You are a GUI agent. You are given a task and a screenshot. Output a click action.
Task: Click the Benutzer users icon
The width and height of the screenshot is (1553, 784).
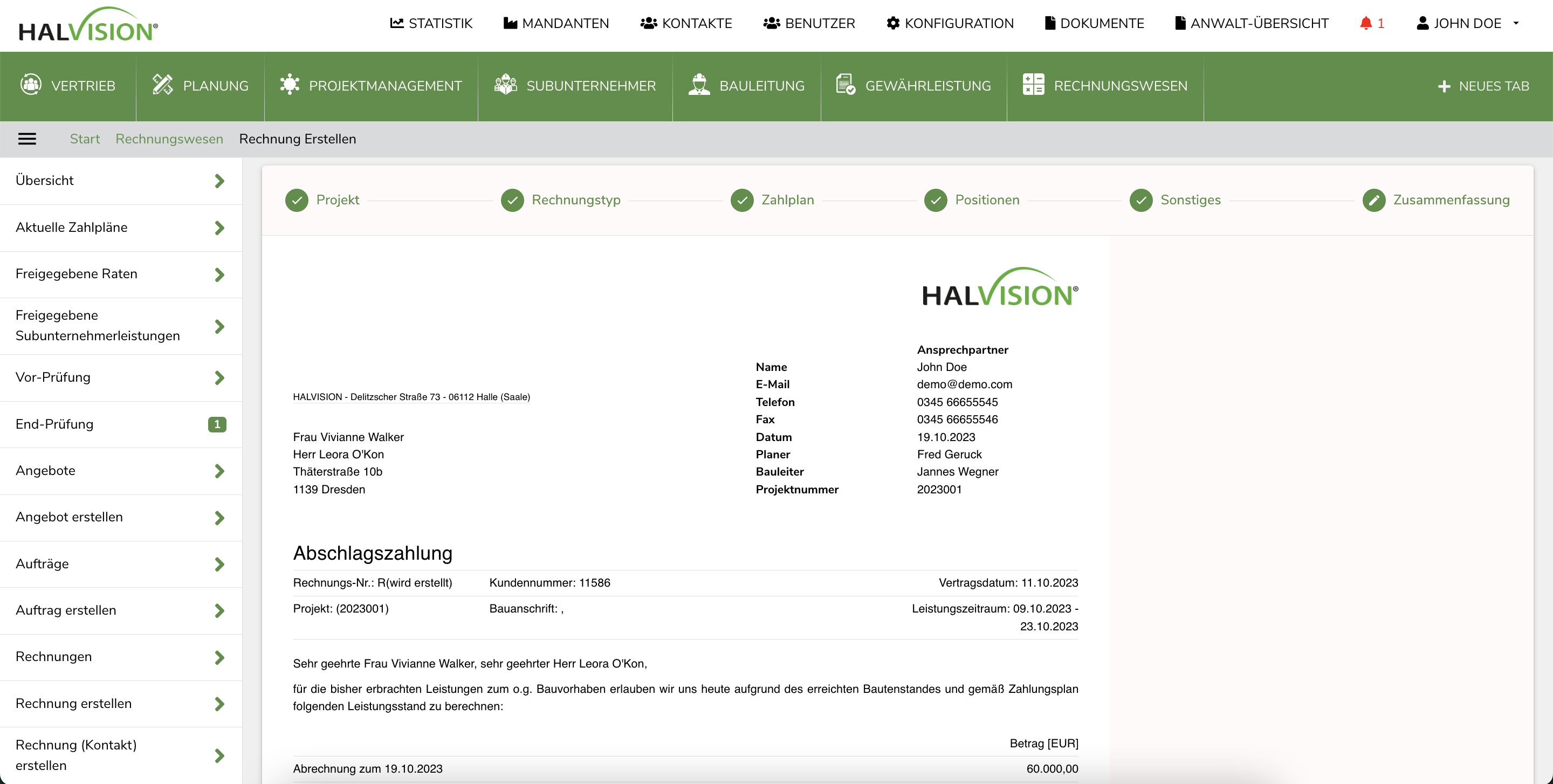772,24
